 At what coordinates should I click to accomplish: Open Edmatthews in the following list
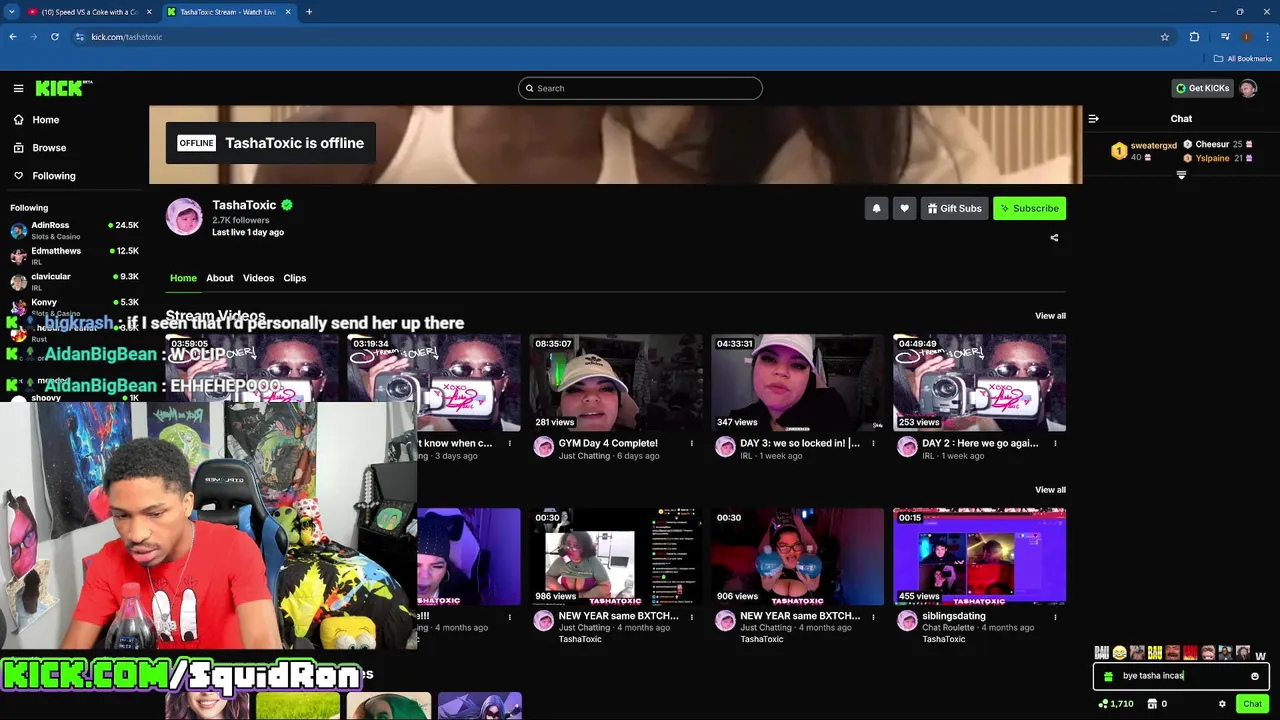[75, 256]
